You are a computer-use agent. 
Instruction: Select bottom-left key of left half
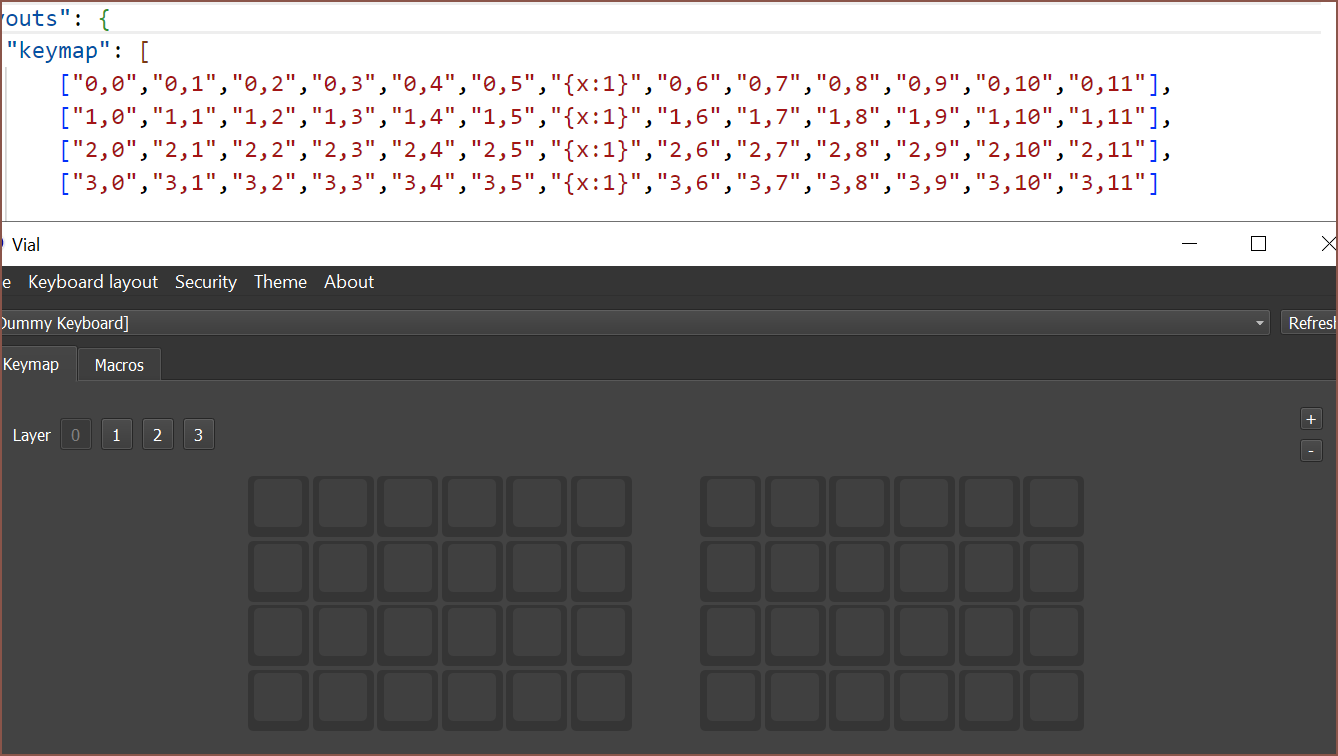(278, 700)
